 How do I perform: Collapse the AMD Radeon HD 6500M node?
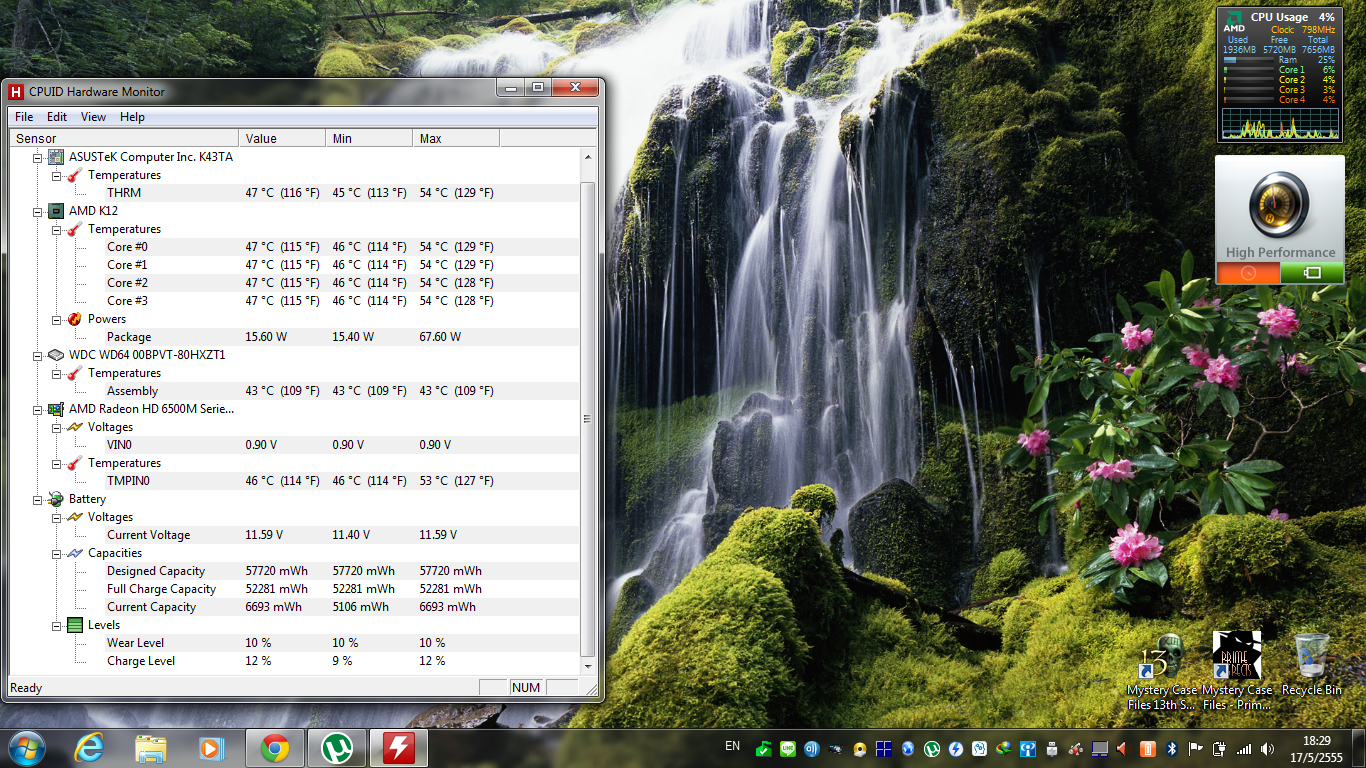[x=38, y=409]
